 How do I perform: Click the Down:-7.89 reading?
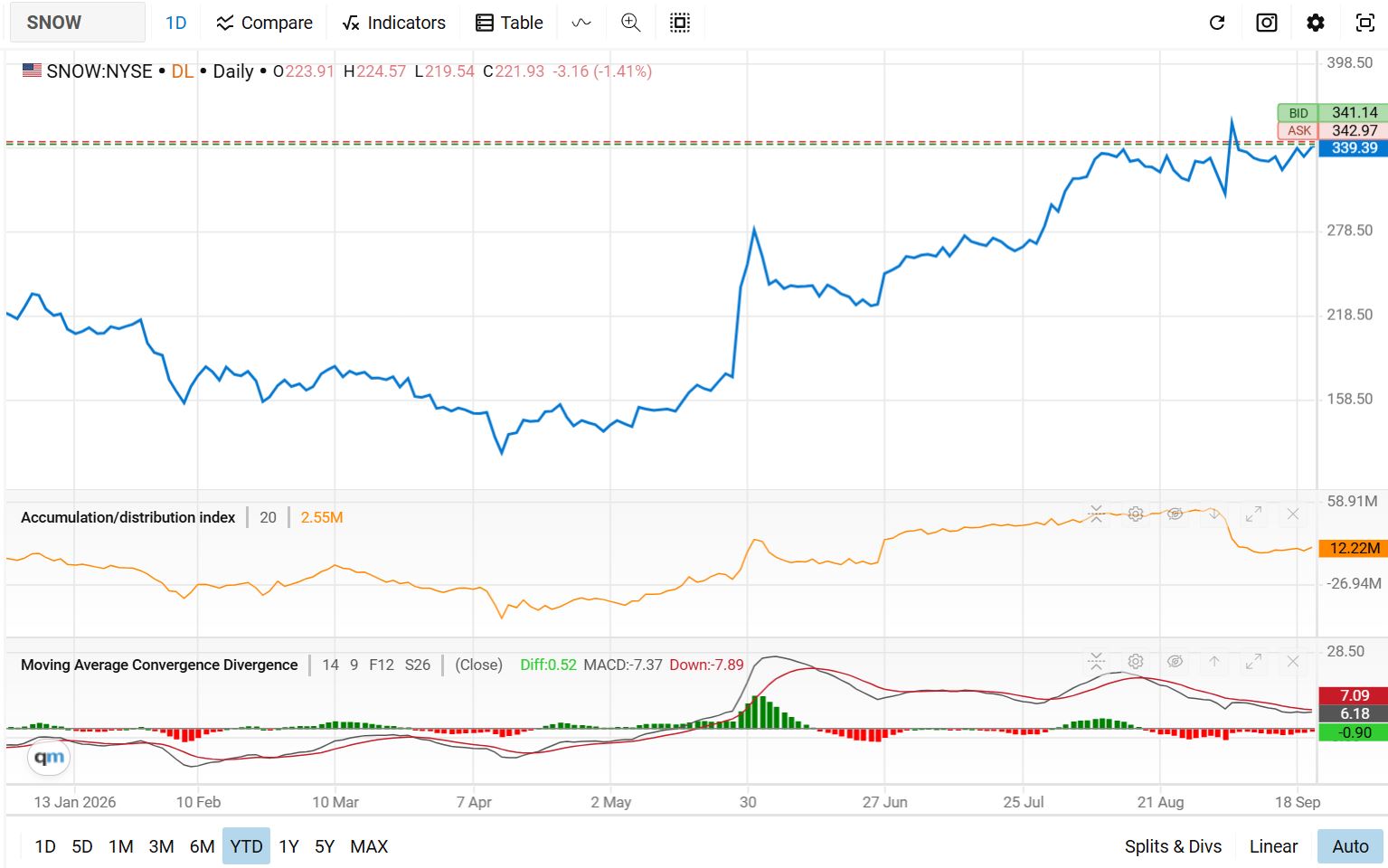pyautogui.click(x=706, y=665)
